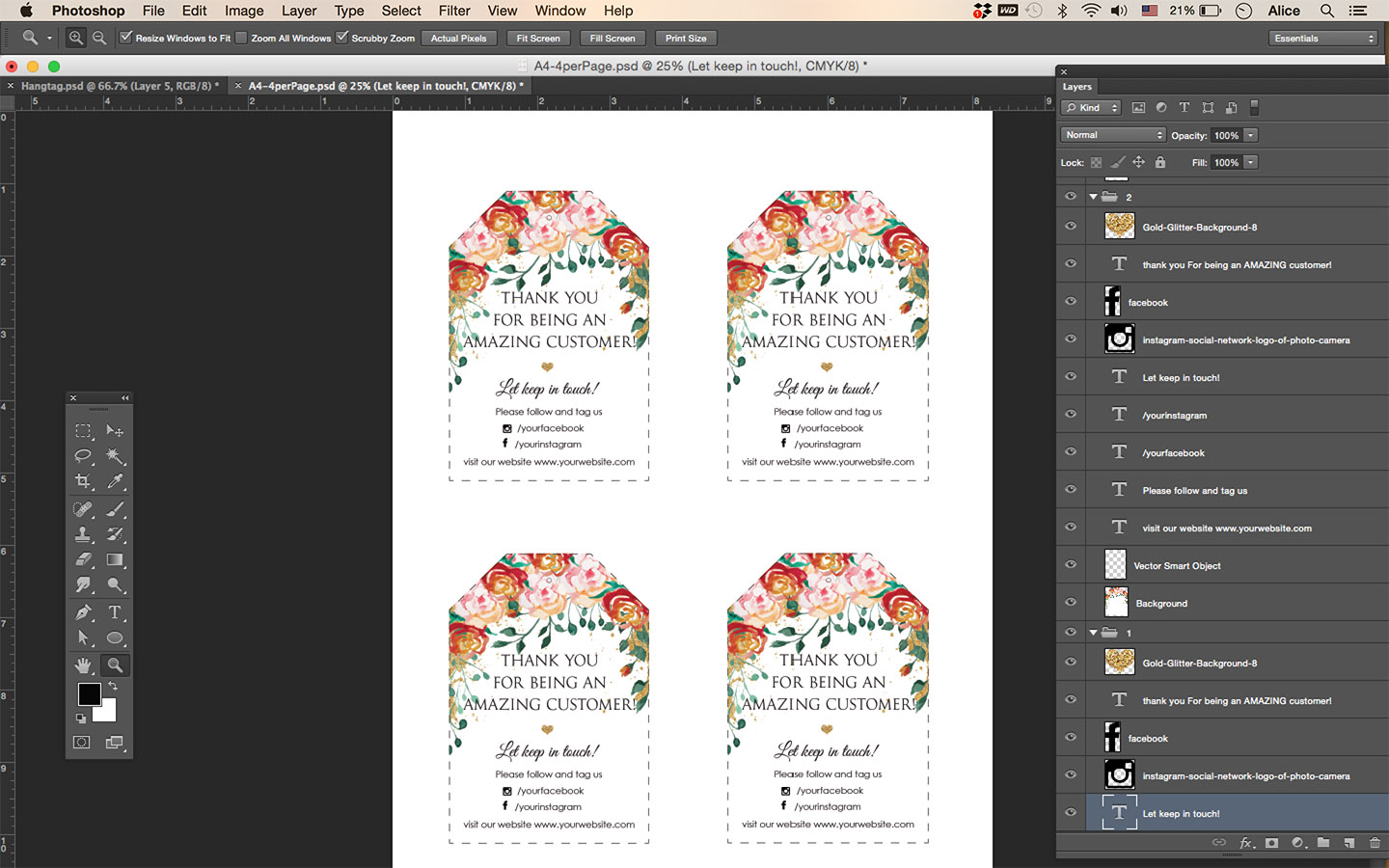Select the Magic Wand tool

115,455
